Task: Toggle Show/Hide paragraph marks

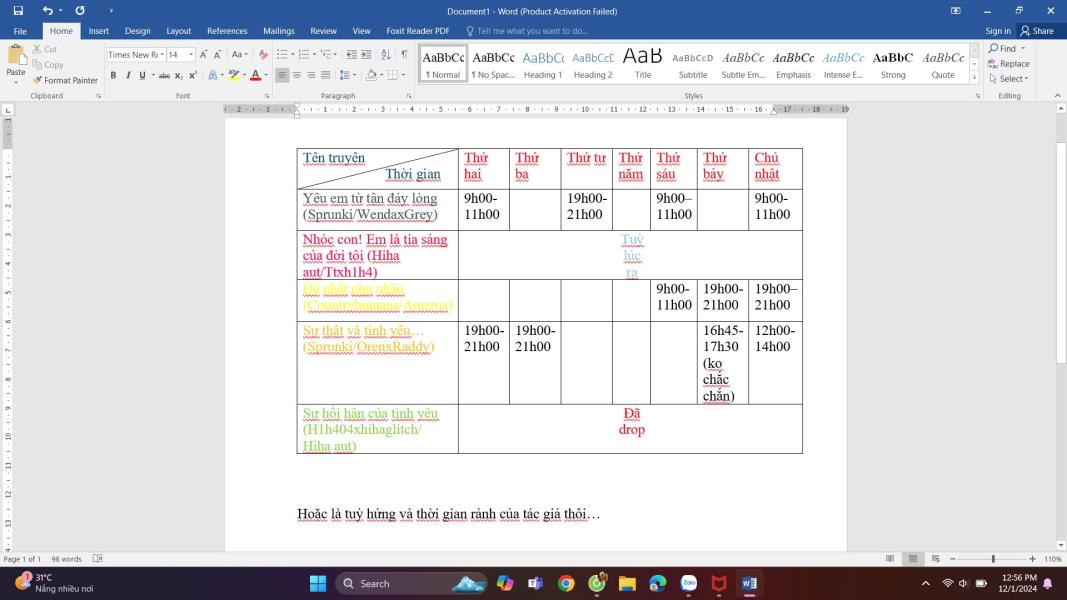Action: [x=404, y=55]
